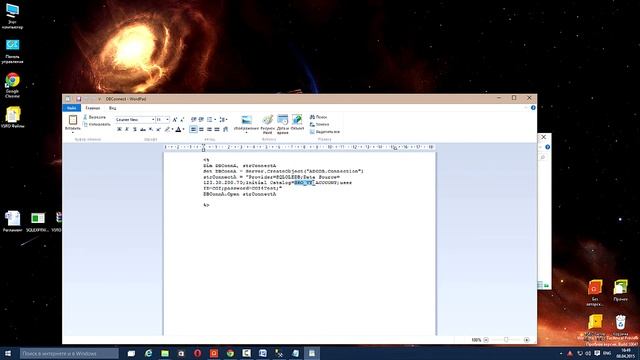Click in the document on DBConnA.Open line
640x360 pixels.
[240, 194]
